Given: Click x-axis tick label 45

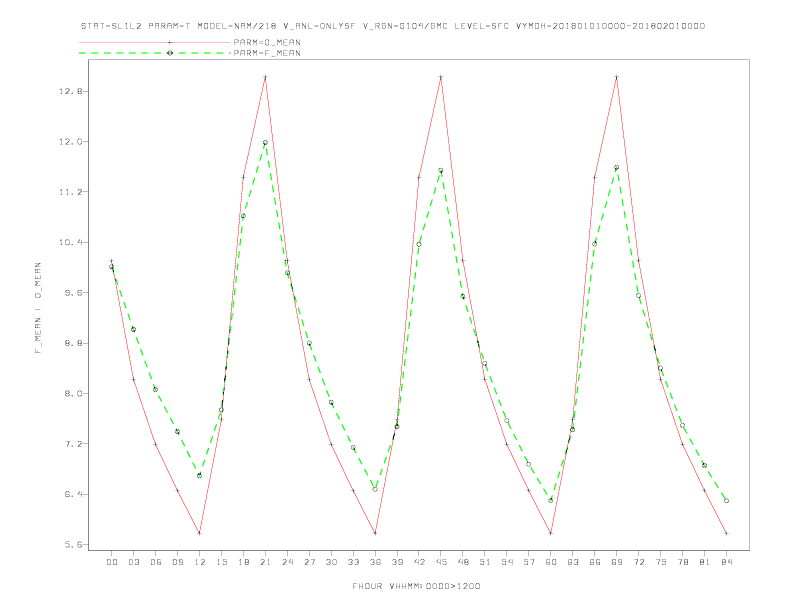Looking at the screenshot, I should (x=441, y=562).
